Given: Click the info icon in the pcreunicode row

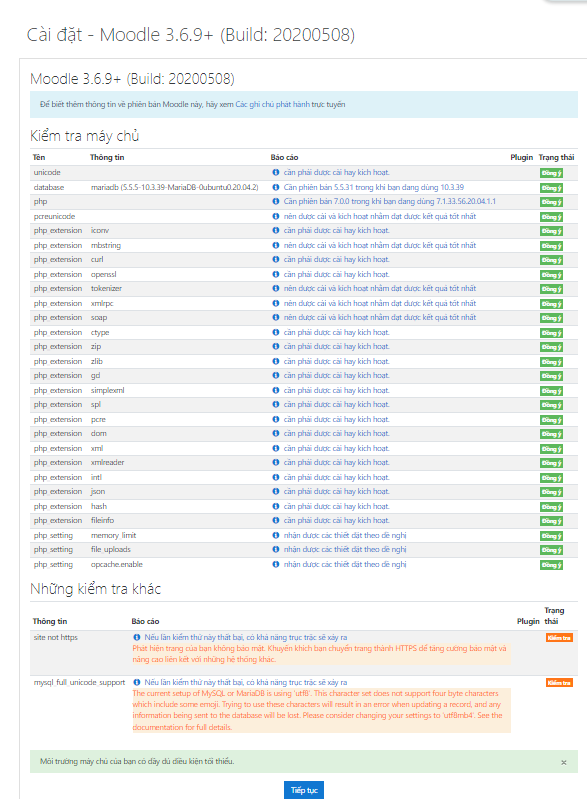Looking at the screenshot, I should 276,216.
